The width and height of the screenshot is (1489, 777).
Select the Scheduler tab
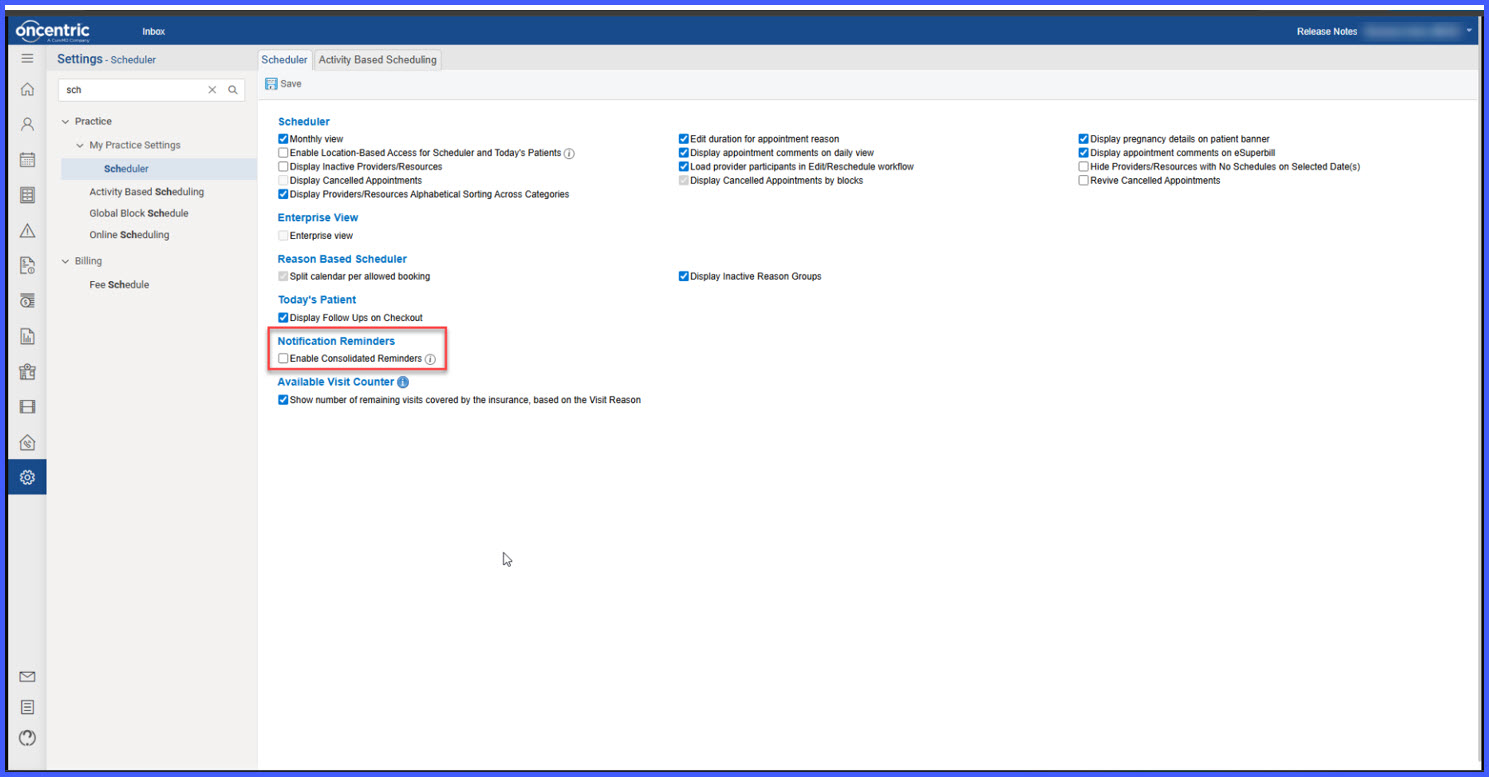click(285, 60)
